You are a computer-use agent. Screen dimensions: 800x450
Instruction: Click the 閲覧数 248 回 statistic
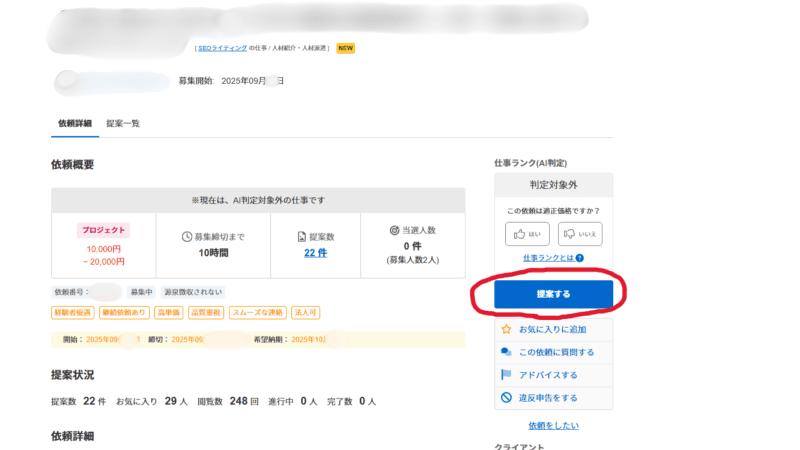228,402
